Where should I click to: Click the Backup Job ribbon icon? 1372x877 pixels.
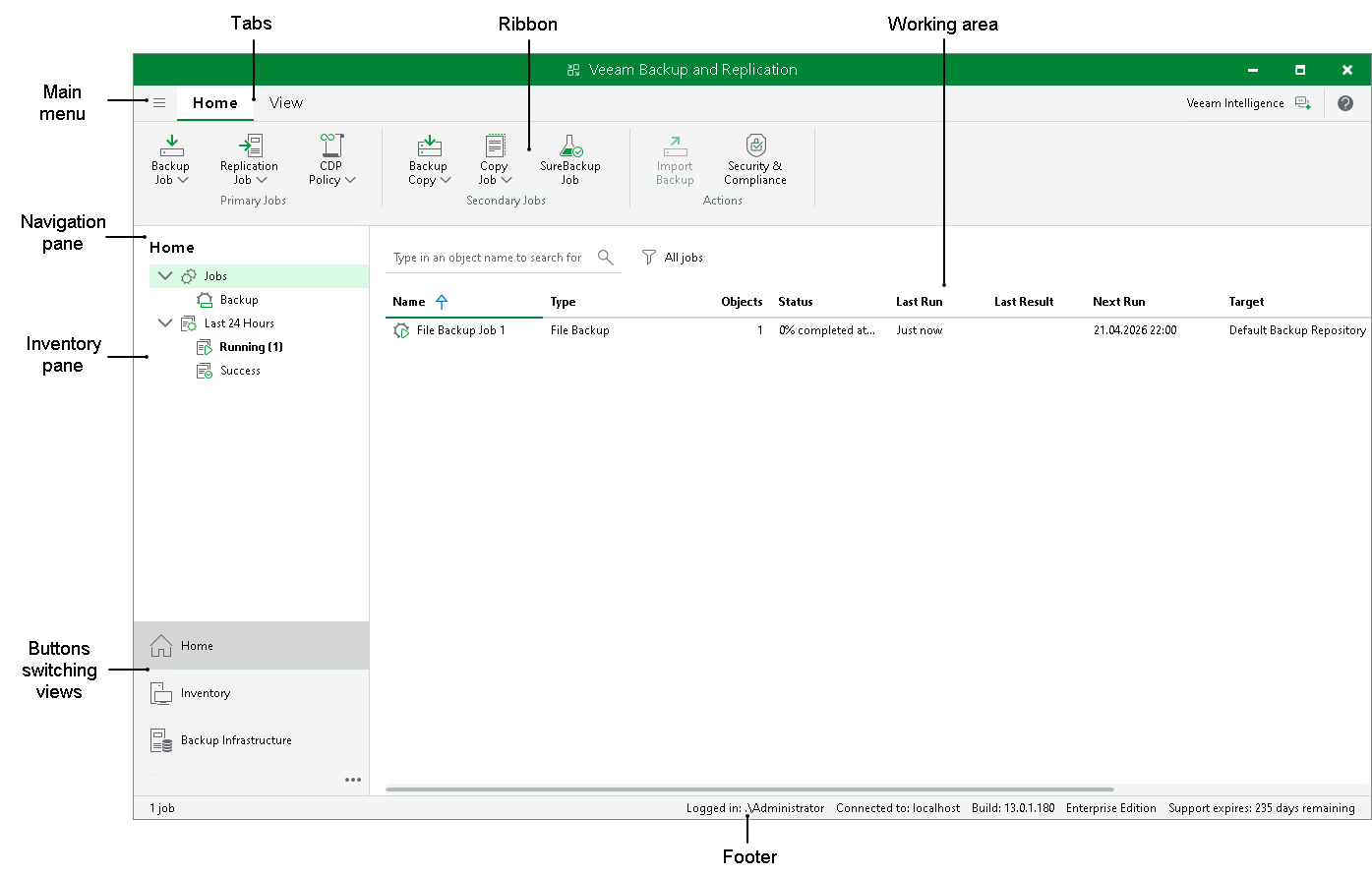(171, 146)
